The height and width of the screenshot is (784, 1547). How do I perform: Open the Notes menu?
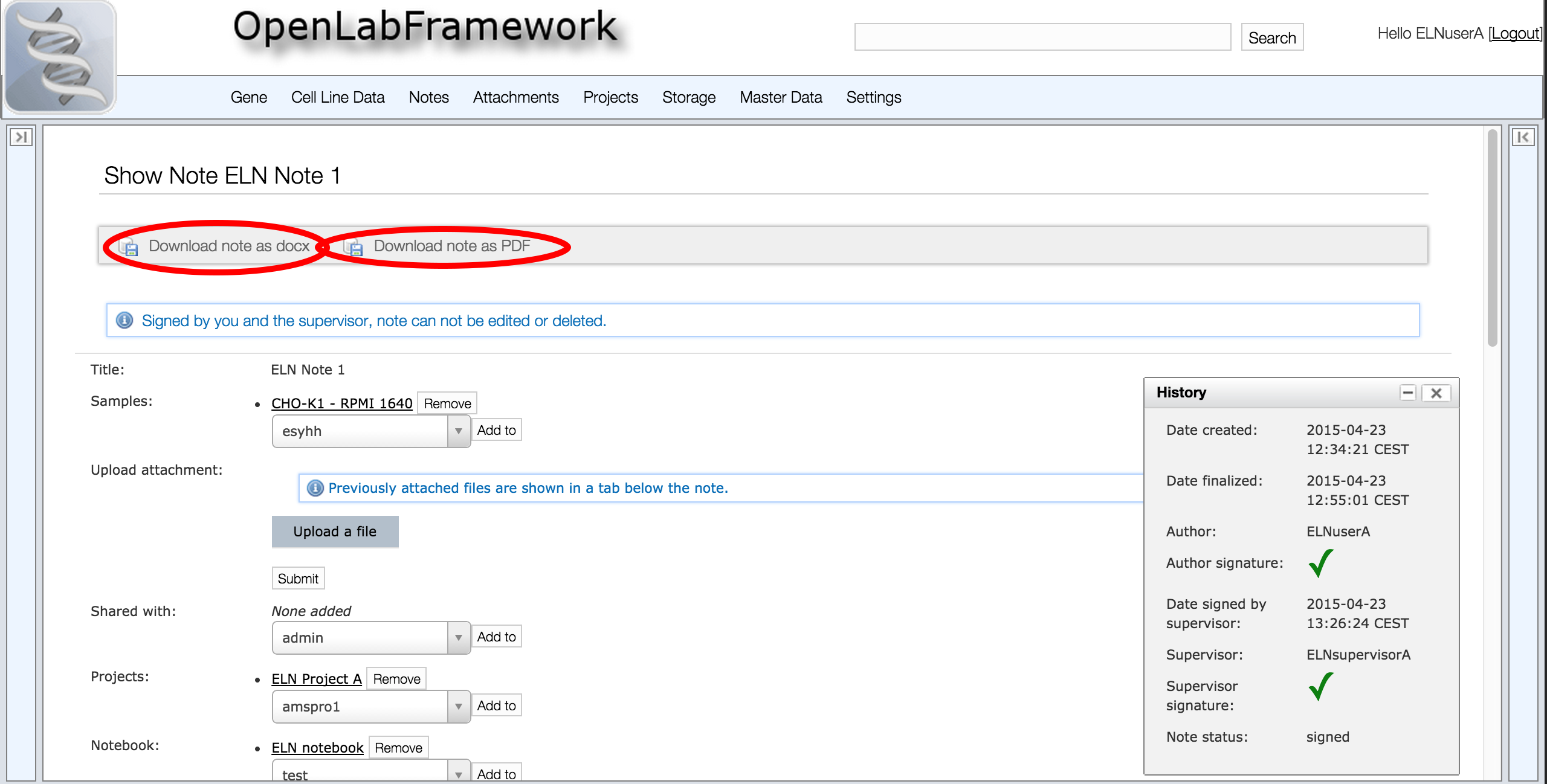click(428, 97)
